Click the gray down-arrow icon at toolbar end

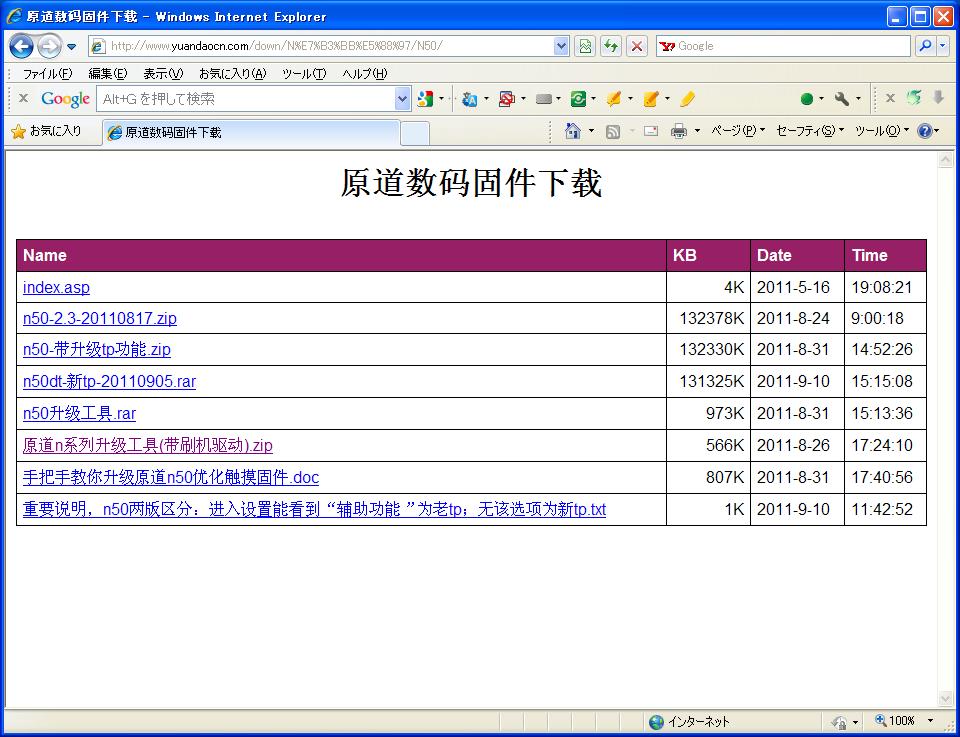(x=939, y=97)
